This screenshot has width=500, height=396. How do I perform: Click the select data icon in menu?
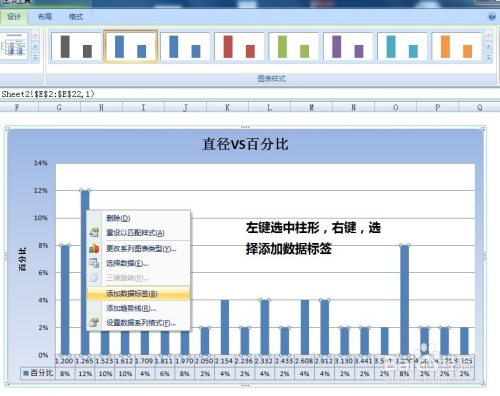(x=94, y=263)
